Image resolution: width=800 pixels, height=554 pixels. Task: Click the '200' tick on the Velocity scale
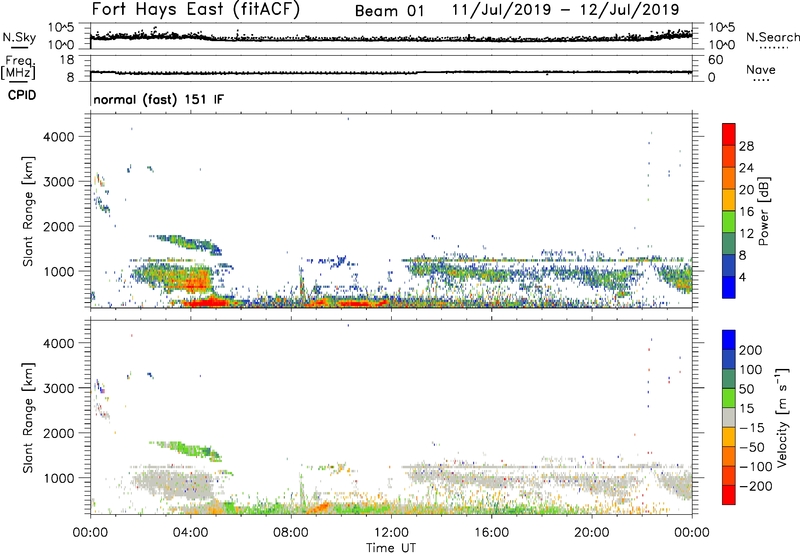750,350
